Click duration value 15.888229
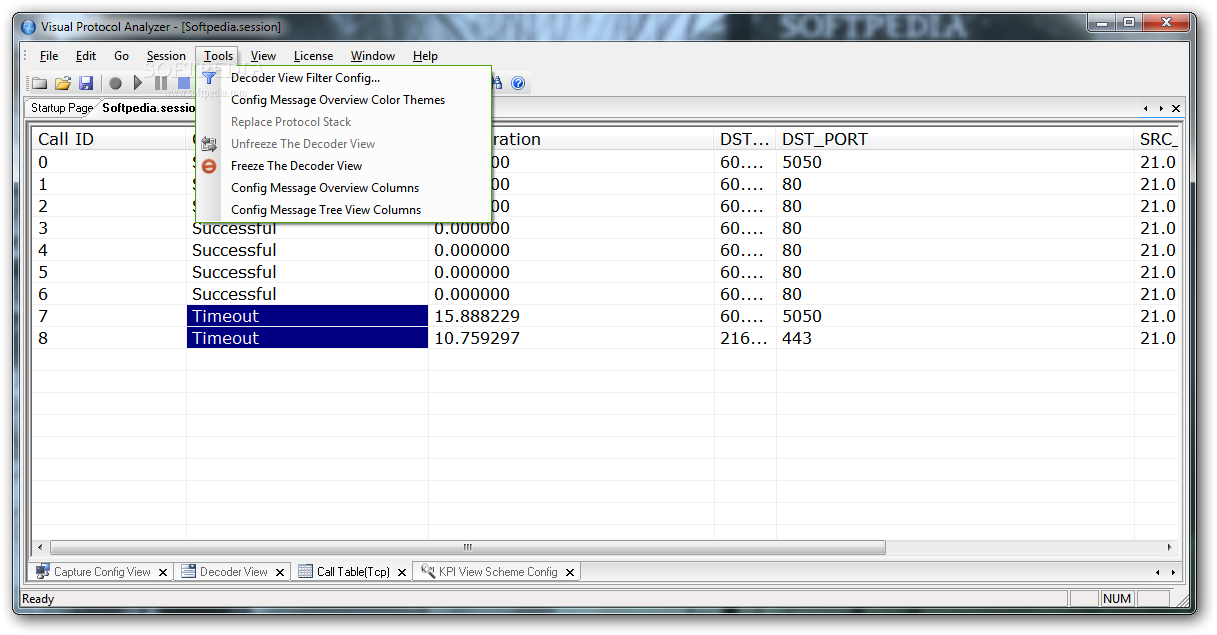The width and height of the screenshot is (1217, 635). coord(477,316)
